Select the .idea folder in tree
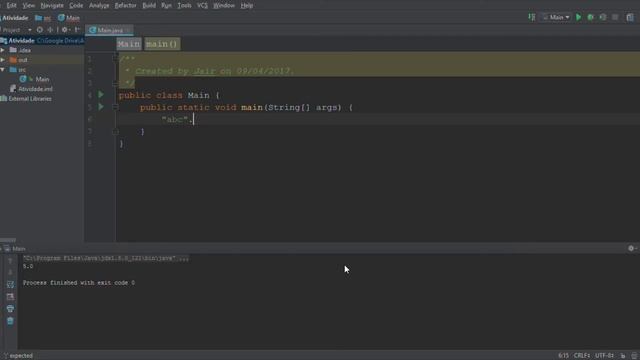 click(x=20, y=50)
